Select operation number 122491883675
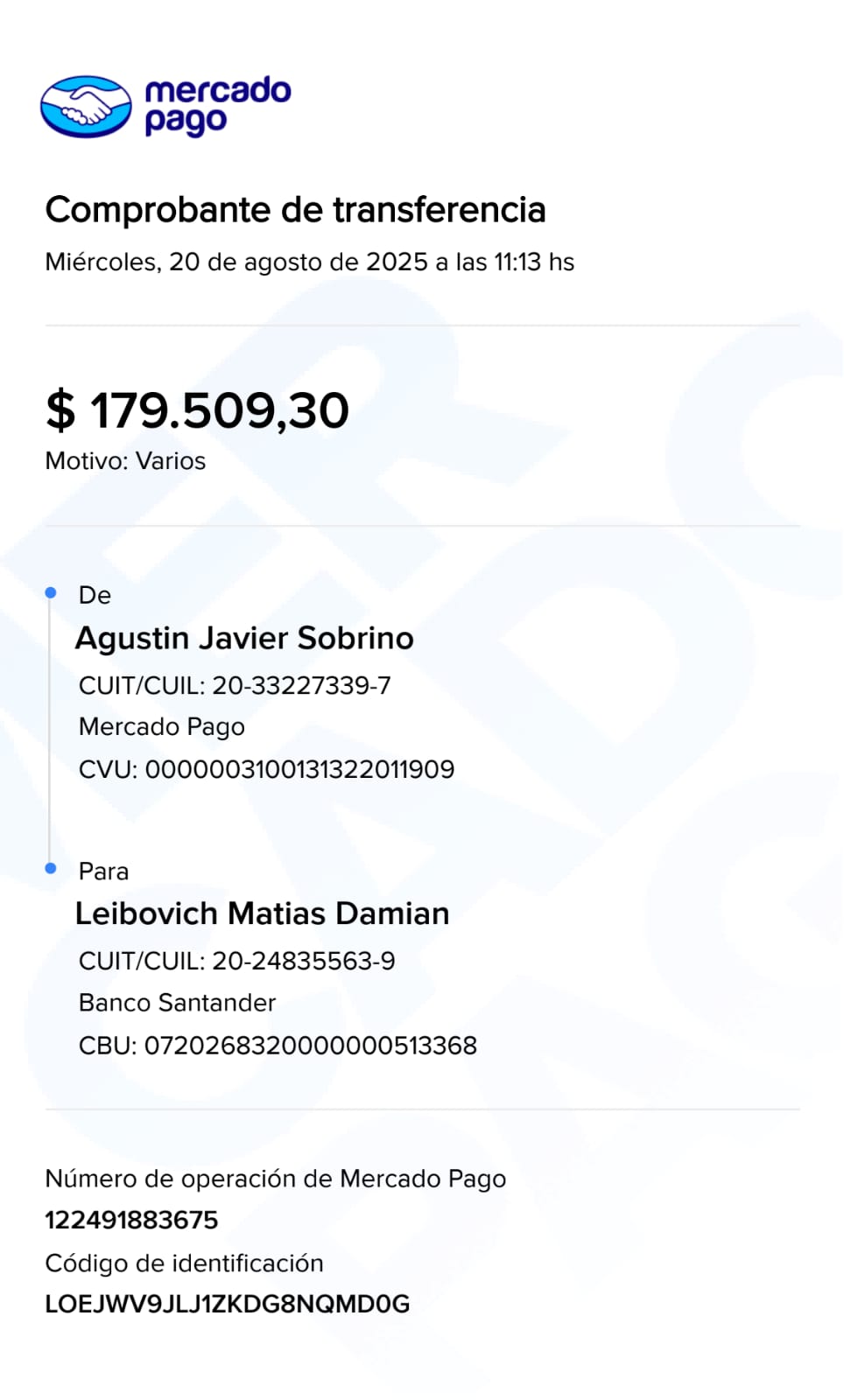The image size is (844, 1400). pyautogui.click(x=131, y=1221)
